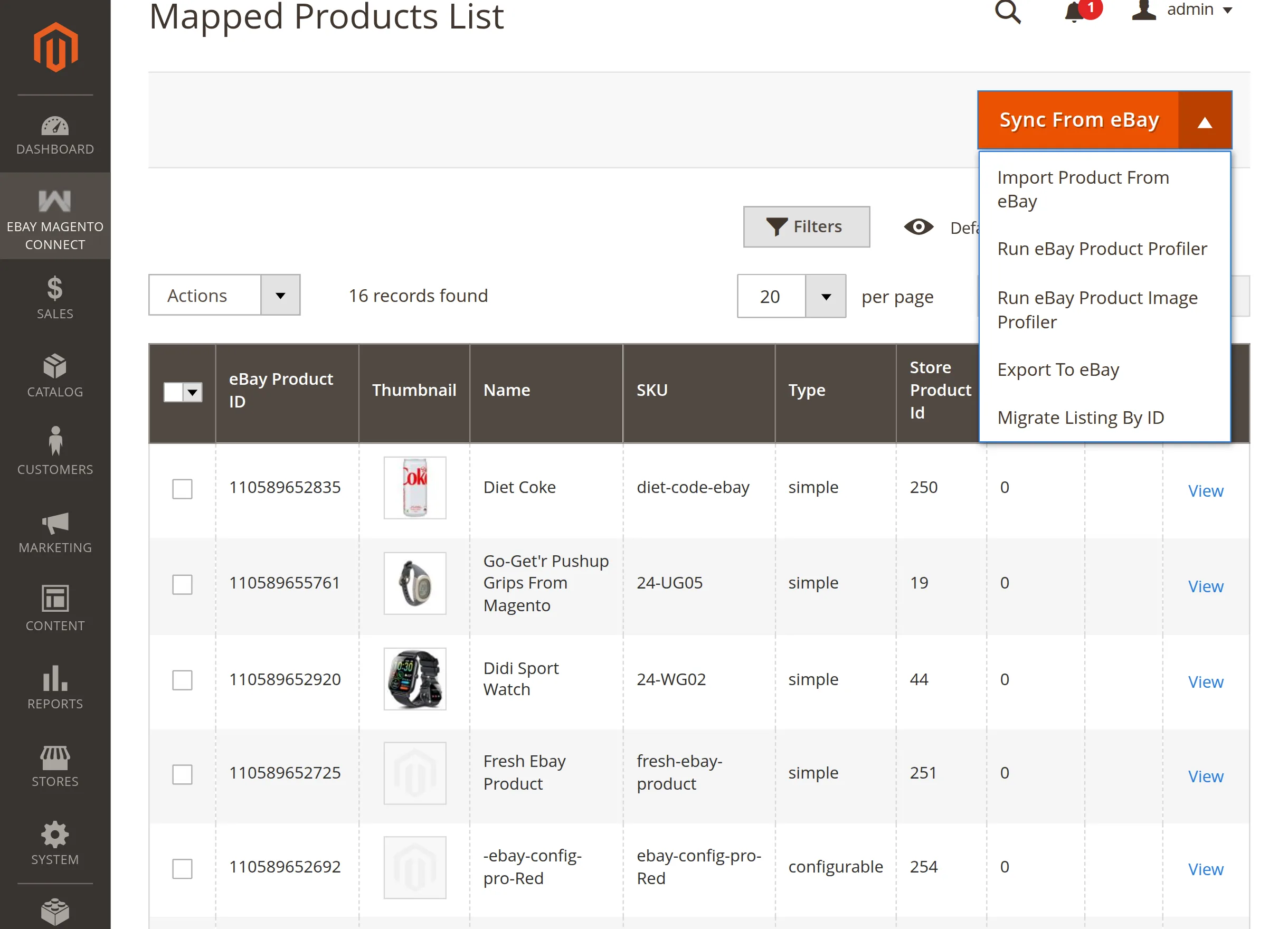Image resolution: width=1288 pixels, height=929 pixels.
Task: Collapse the Sync From eBay dropdown arrow
Action: click(1205, 120)
